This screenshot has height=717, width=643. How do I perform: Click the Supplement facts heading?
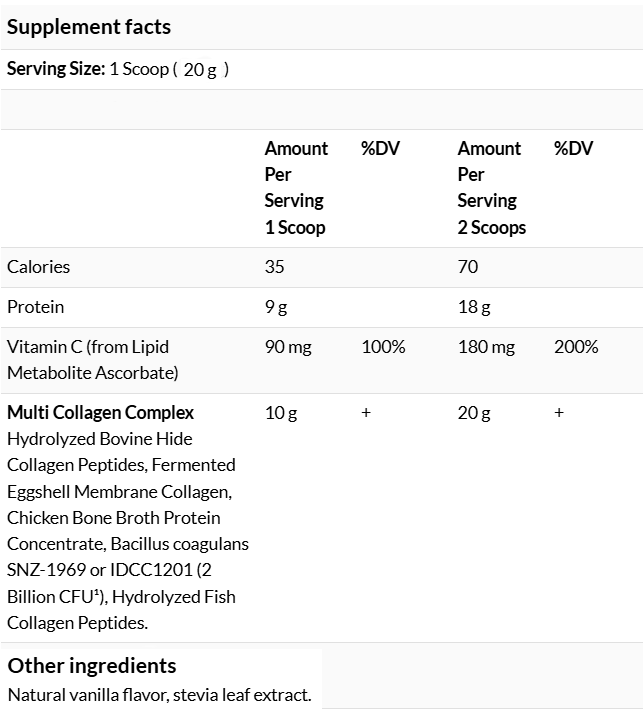point(89,27)
